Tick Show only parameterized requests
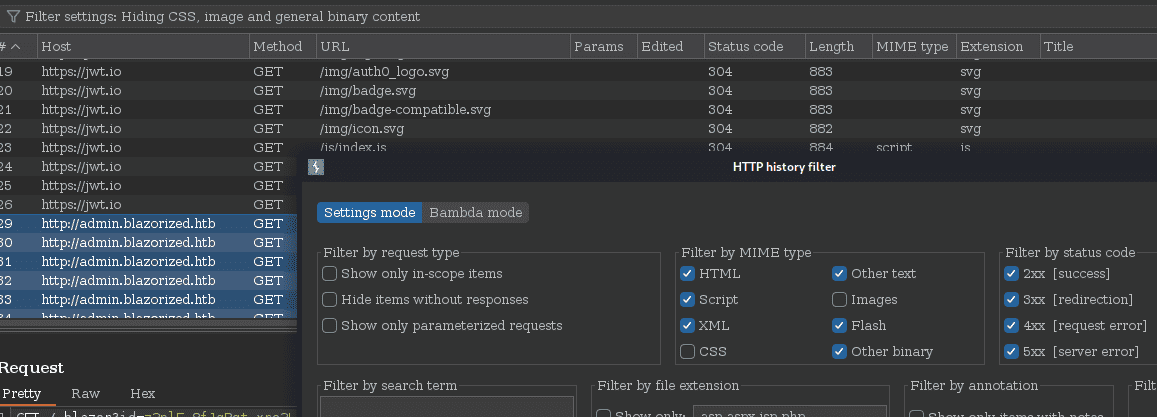1157x417 pixels. click(x=330, y=325)
